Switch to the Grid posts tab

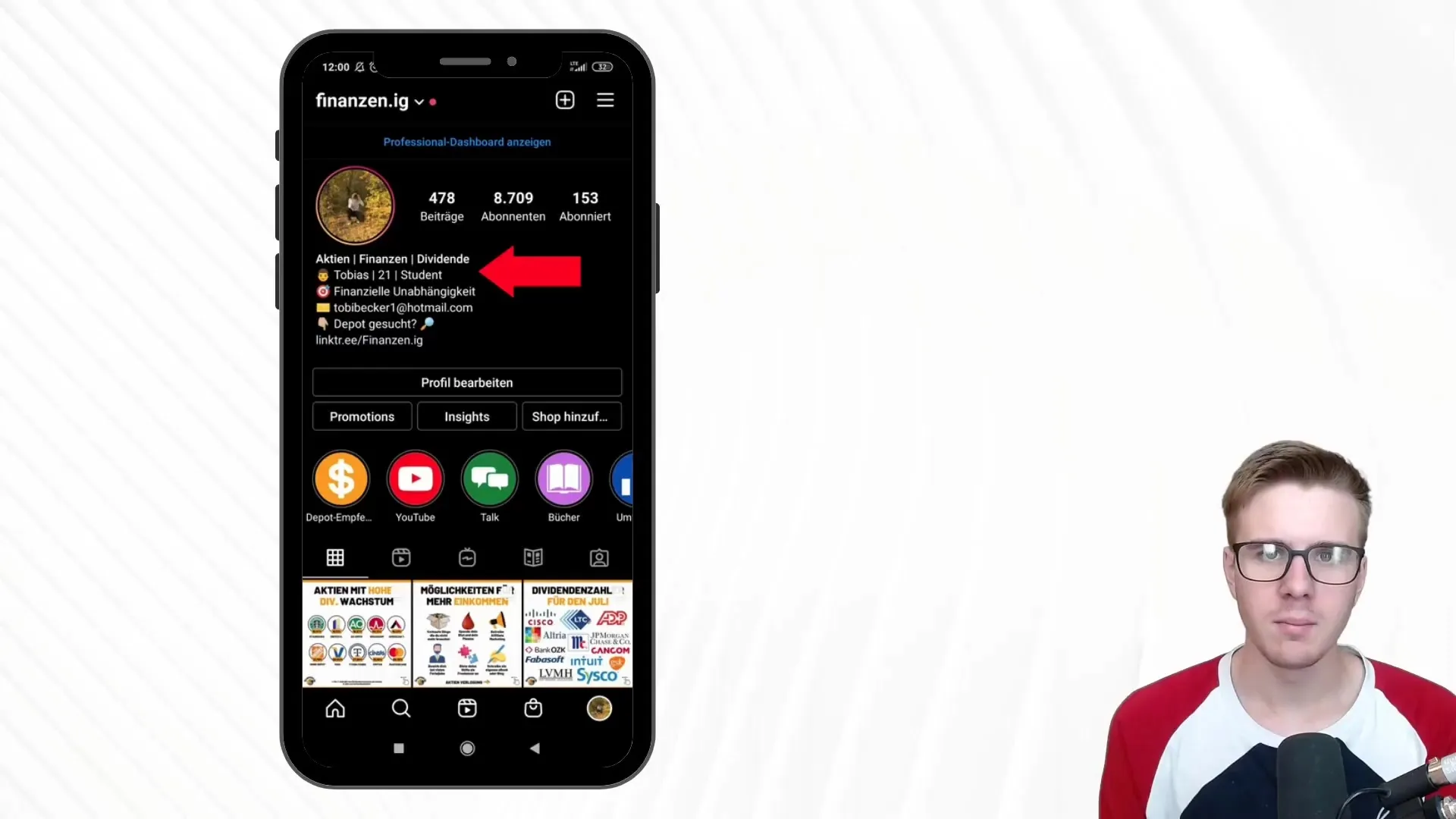(335, 557)
